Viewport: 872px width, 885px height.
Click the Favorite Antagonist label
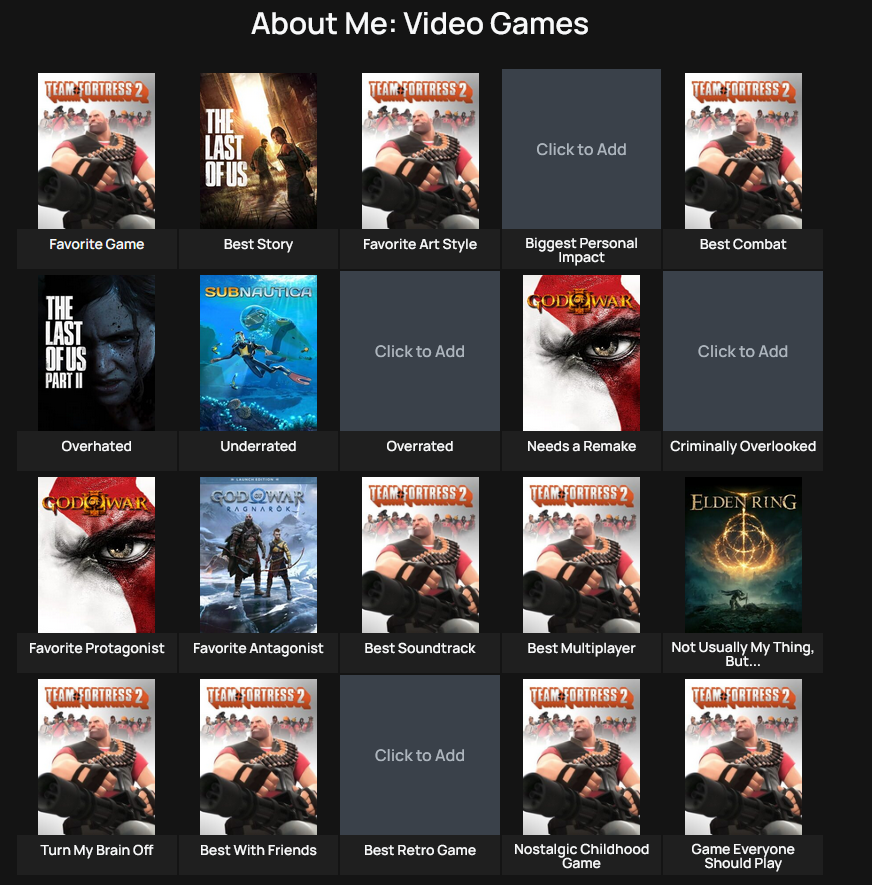coord(258,649)
